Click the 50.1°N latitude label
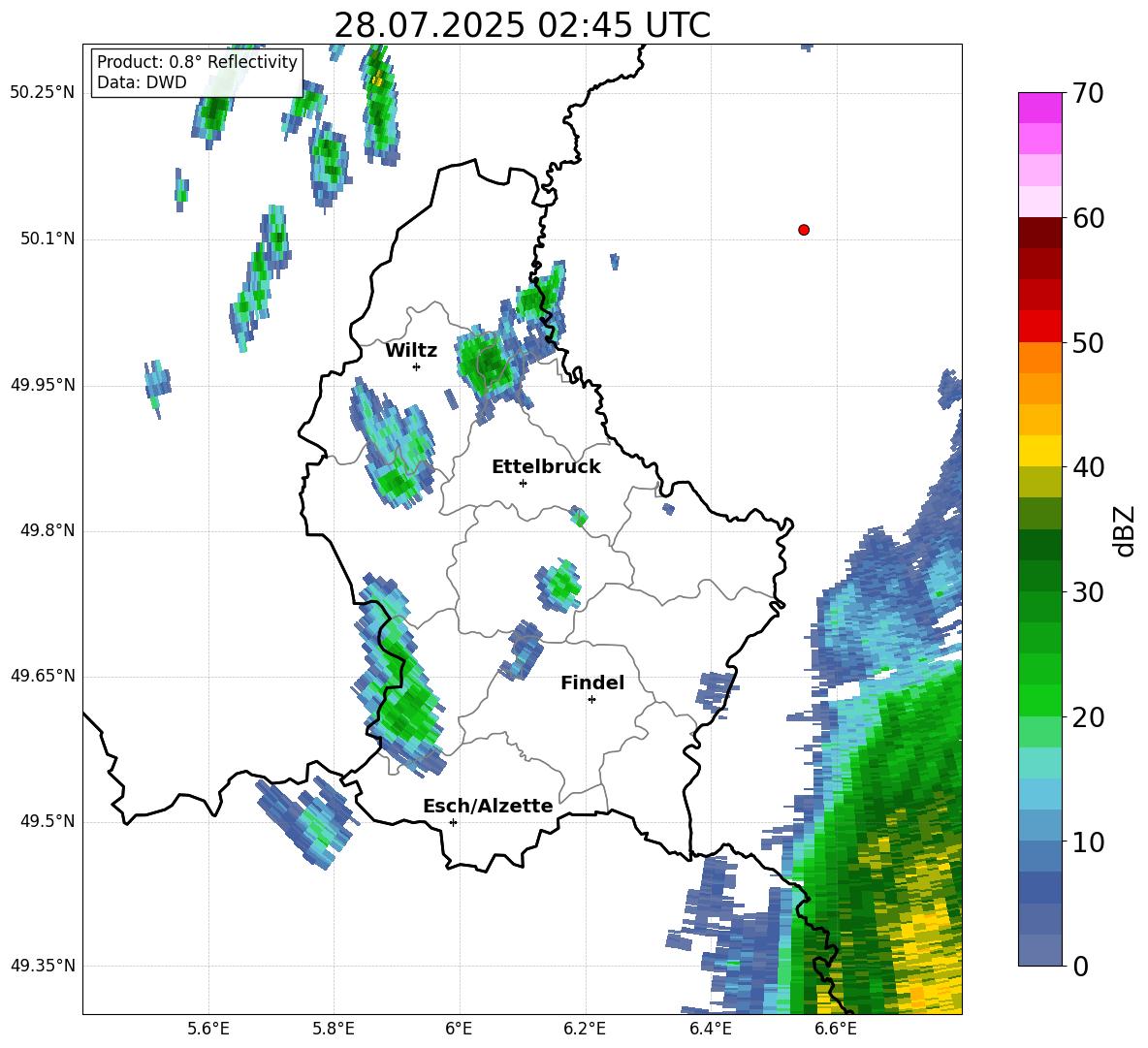The image size is (1148, 1048). click(x=48, y=239)
